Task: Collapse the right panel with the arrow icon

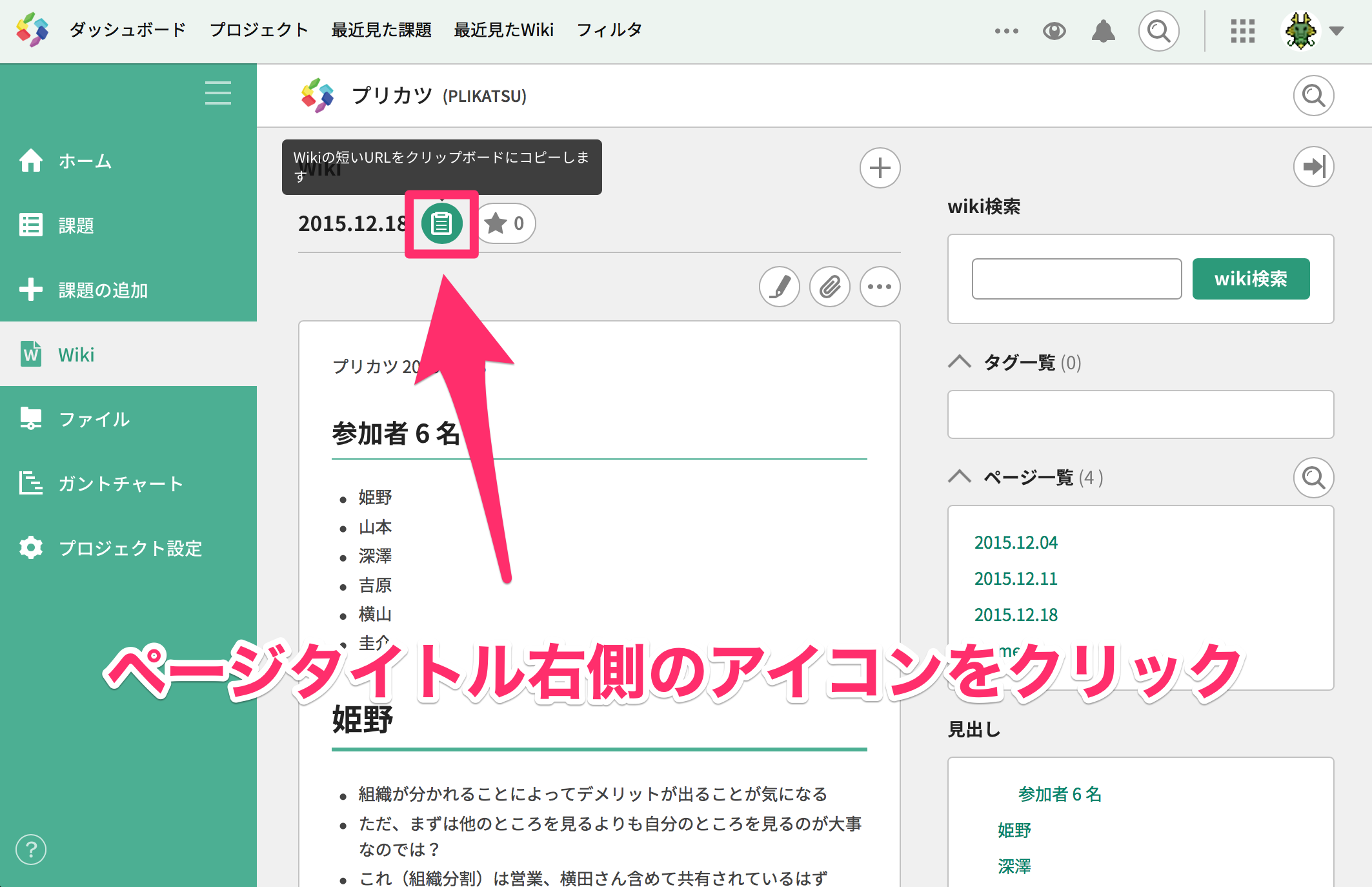Action: coord(1313,167)
